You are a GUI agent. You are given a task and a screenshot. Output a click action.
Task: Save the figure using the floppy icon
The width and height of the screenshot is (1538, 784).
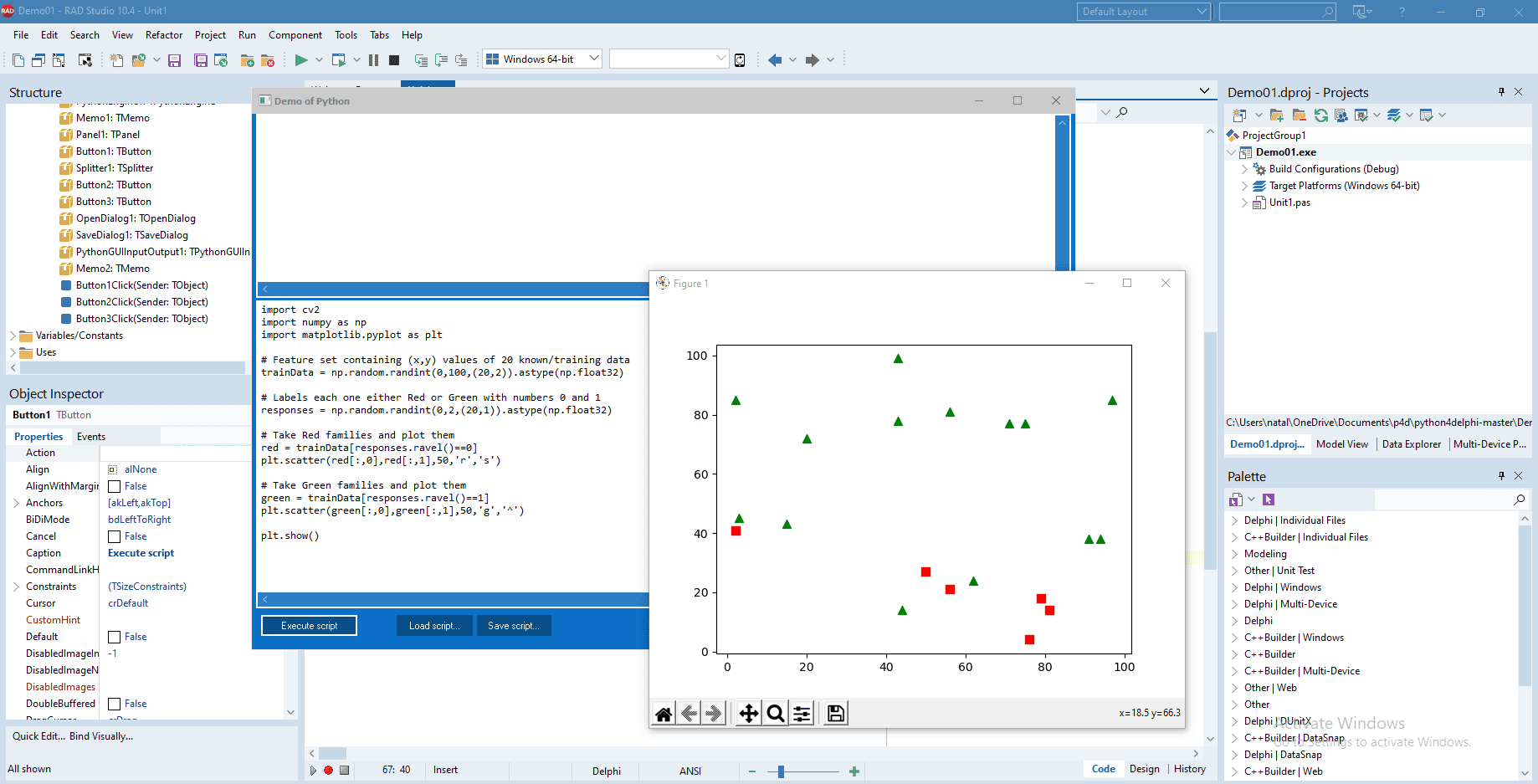(x=835, y=714)
